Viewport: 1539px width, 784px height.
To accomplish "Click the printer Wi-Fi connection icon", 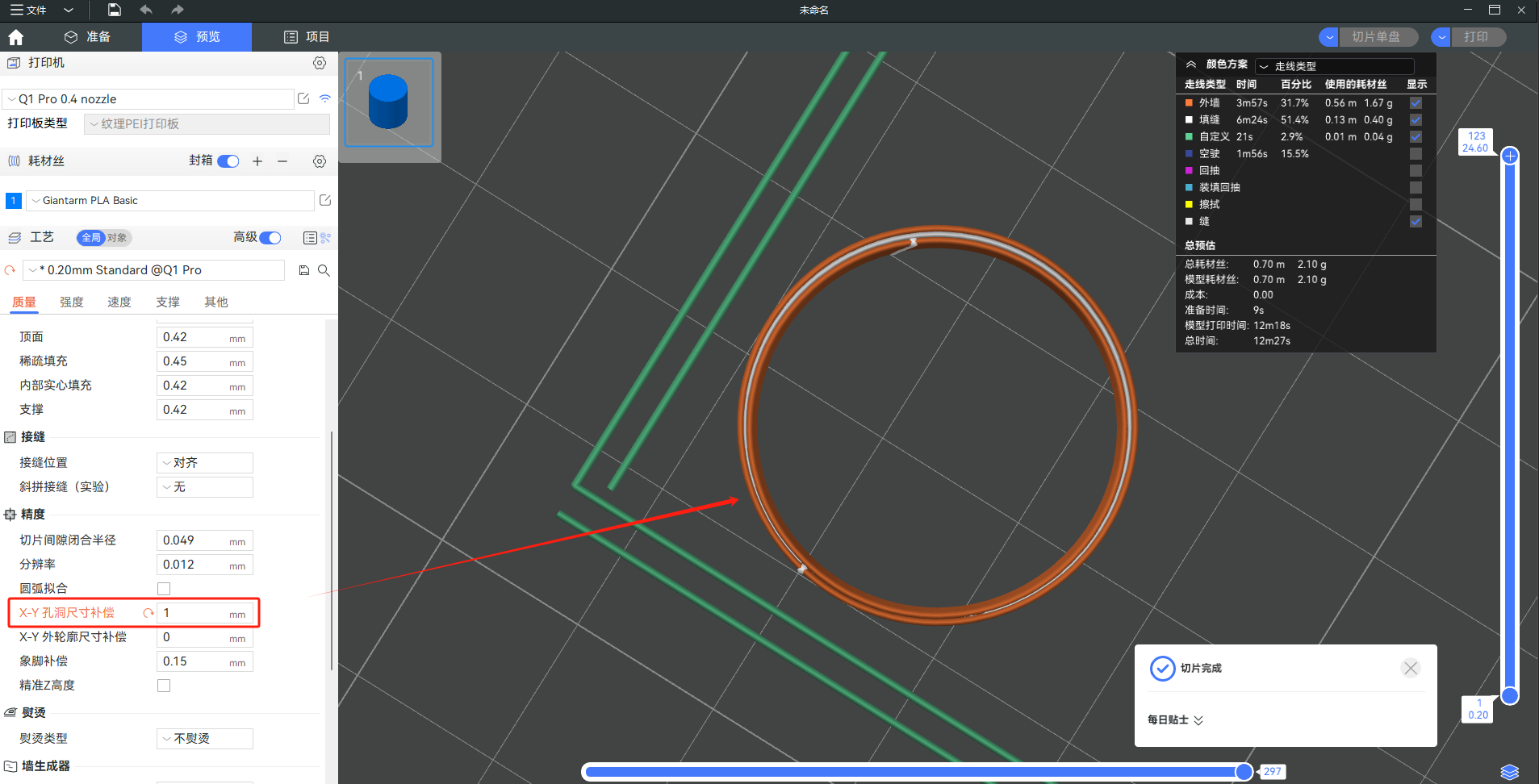I will click(325, 98).
